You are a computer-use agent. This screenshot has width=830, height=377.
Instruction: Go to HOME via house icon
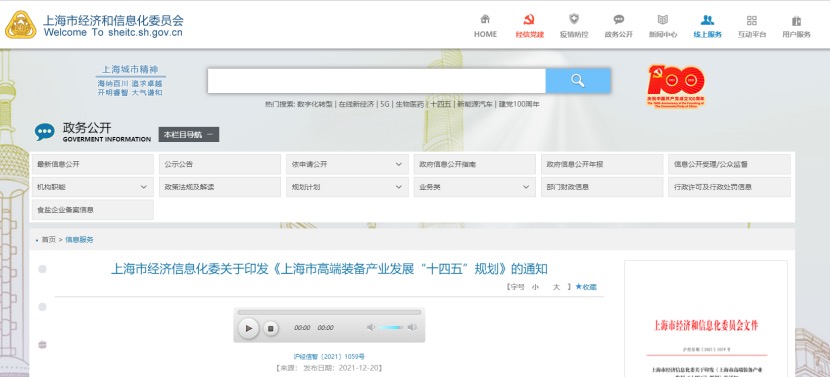coord(485,20)
